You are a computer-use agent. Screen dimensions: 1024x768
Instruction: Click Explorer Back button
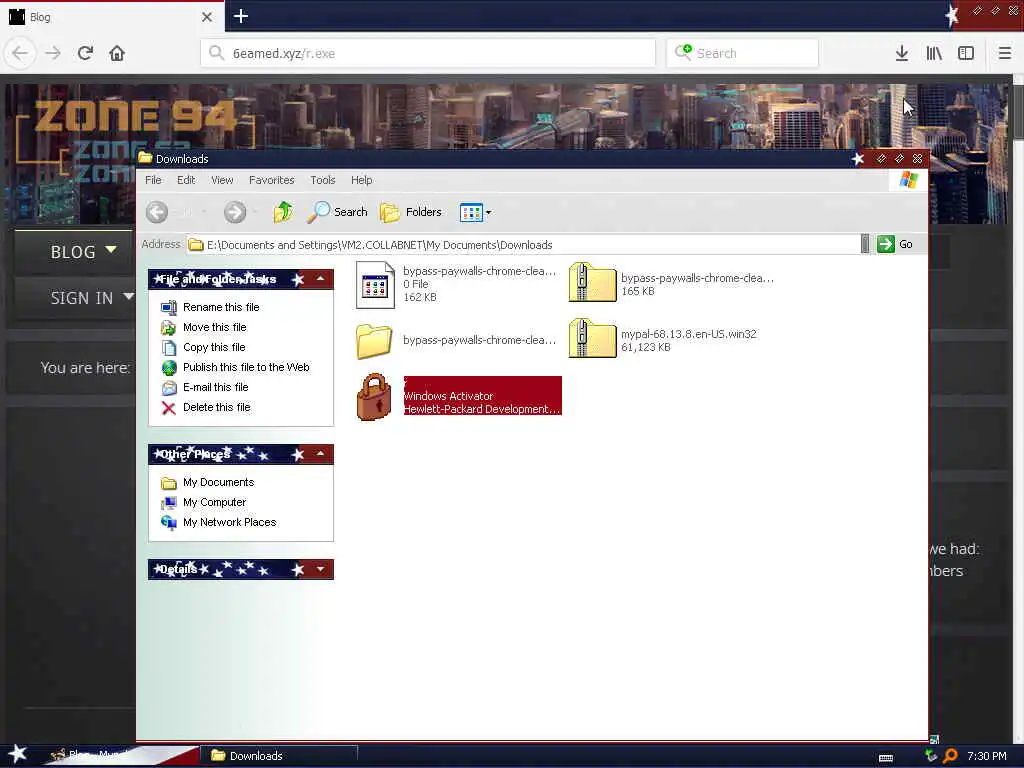[x=157, y=212]
